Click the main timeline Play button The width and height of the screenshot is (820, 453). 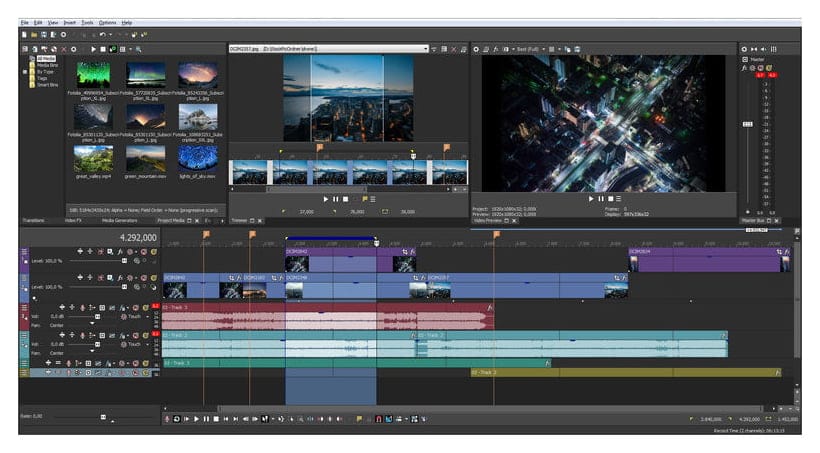coord(197,419)
